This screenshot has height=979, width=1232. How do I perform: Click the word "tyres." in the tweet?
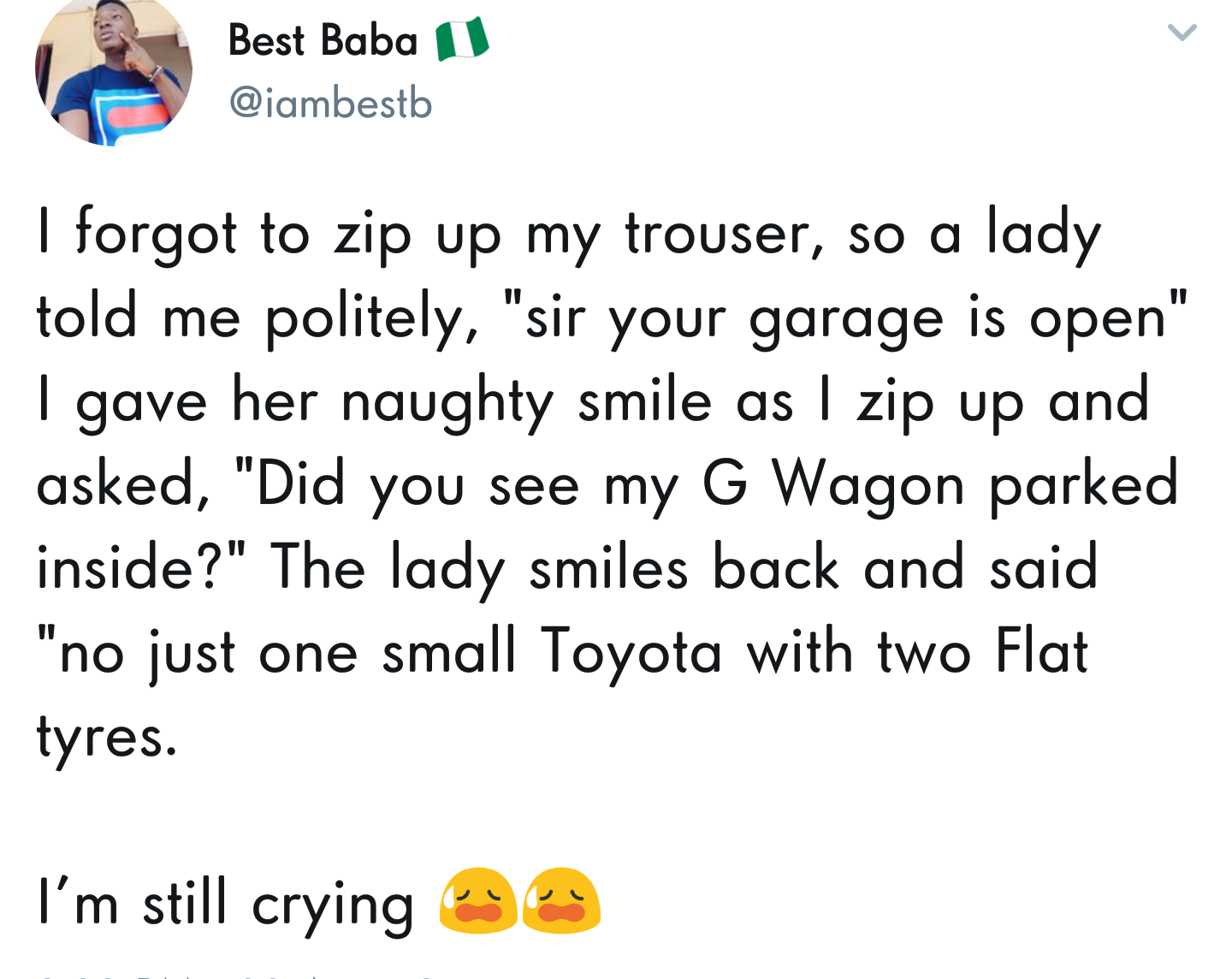point(107,735)
